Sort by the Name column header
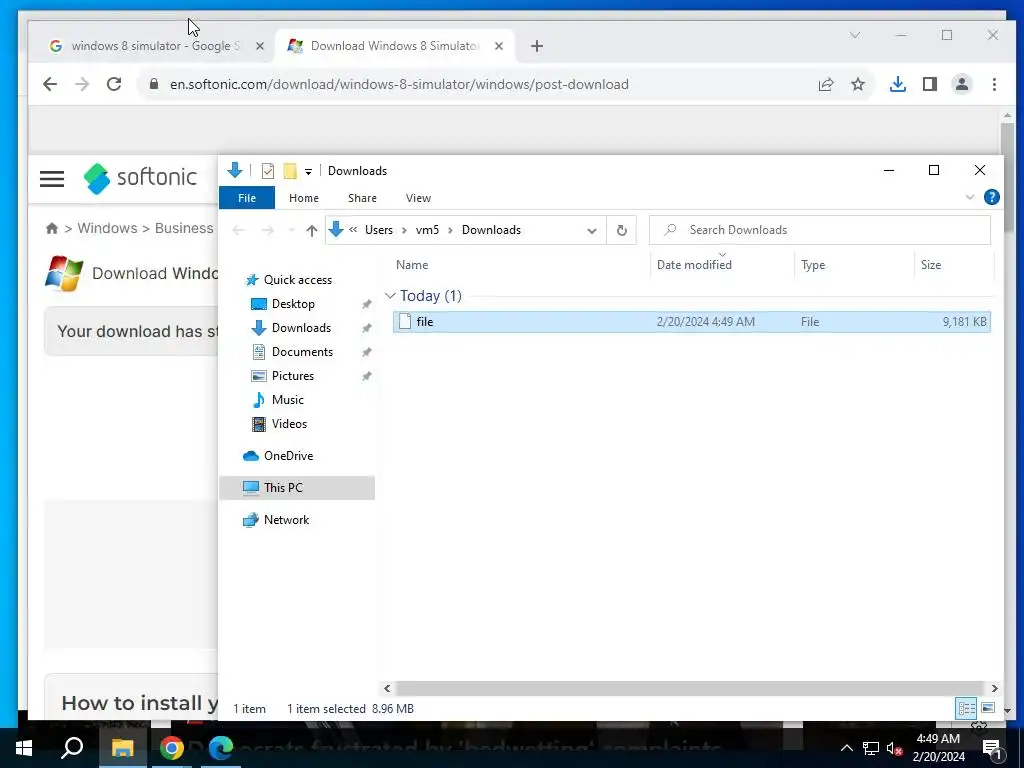 [x=412, y=264]
